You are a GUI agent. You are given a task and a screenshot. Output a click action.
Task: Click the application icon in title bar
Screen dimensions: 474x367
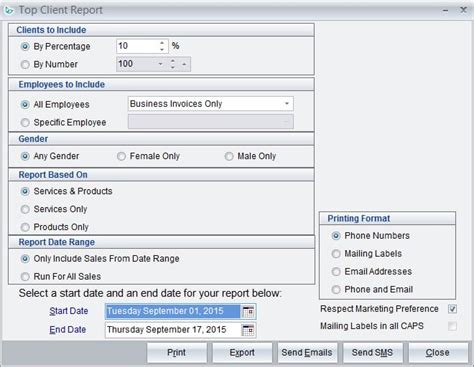[x=8, y=10]
